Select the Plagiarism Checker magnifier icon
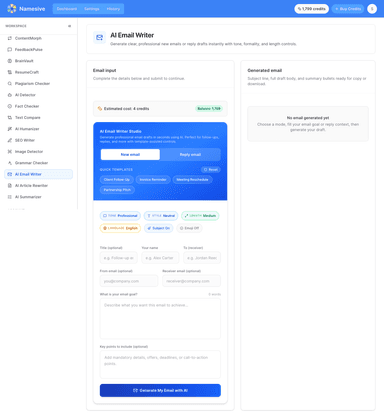The image size is (384, 417). click(x=10, y=84)
